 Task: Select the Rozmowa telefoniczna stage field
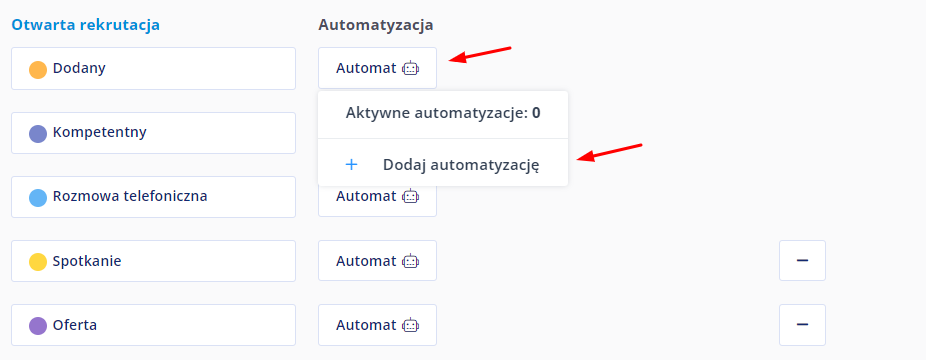[154, 197]
